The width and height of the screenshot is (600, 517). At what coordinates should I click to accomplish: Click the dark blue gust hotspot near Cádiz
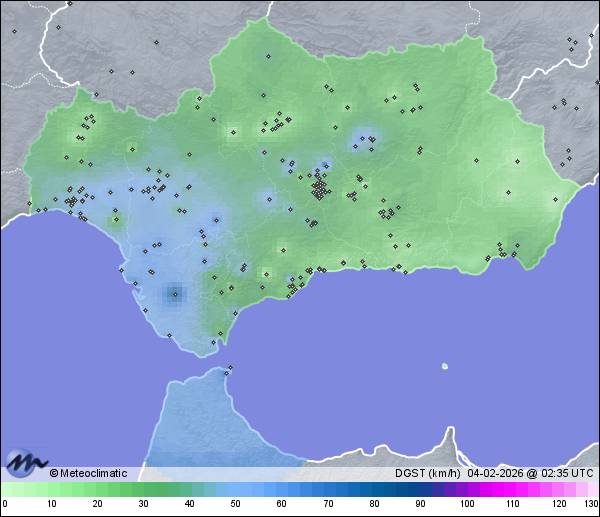click(175, 293)
